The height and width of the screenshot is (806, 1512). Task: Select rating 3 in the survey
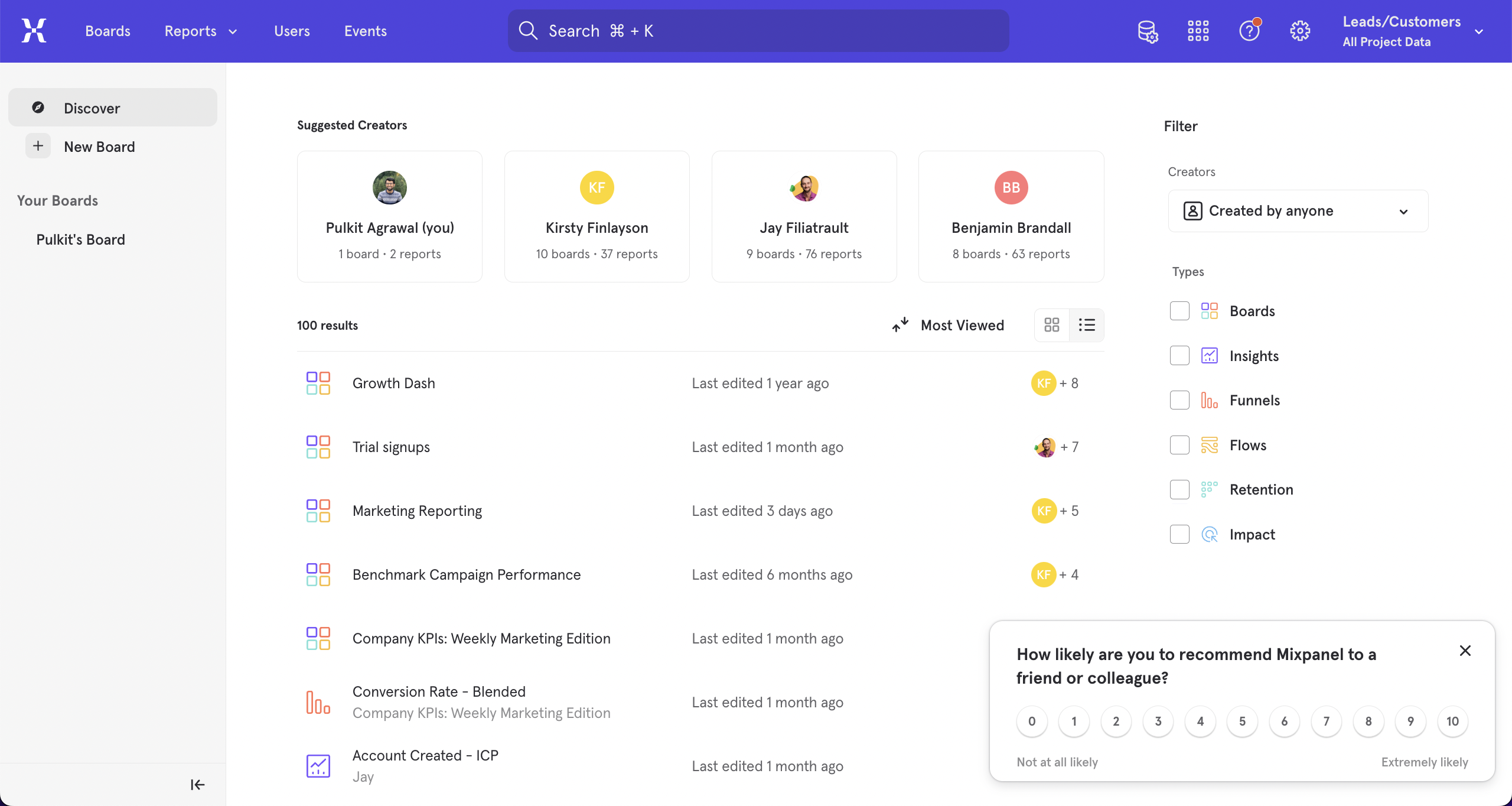click(1158, 721)
